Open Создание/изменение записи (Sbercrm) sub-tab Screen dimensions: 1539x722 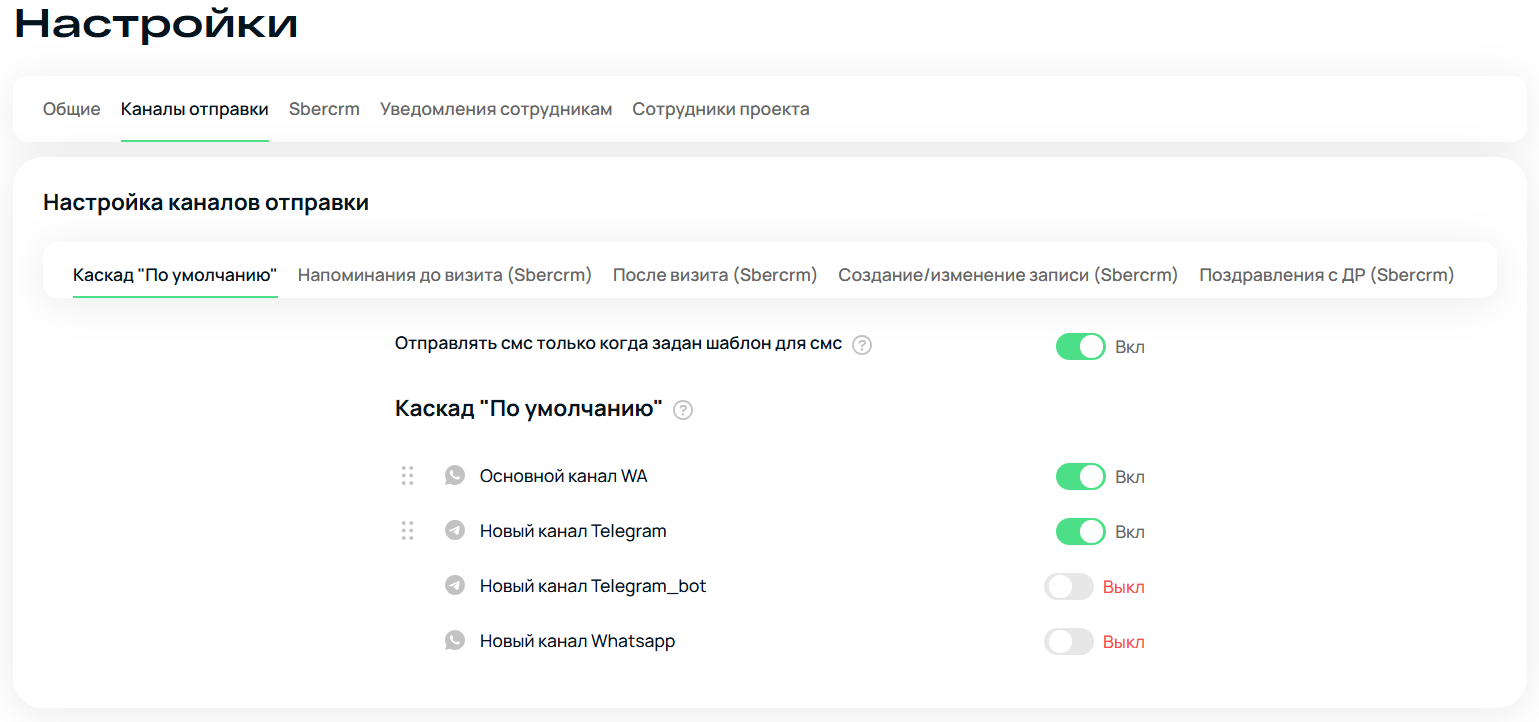[1008, 274]
